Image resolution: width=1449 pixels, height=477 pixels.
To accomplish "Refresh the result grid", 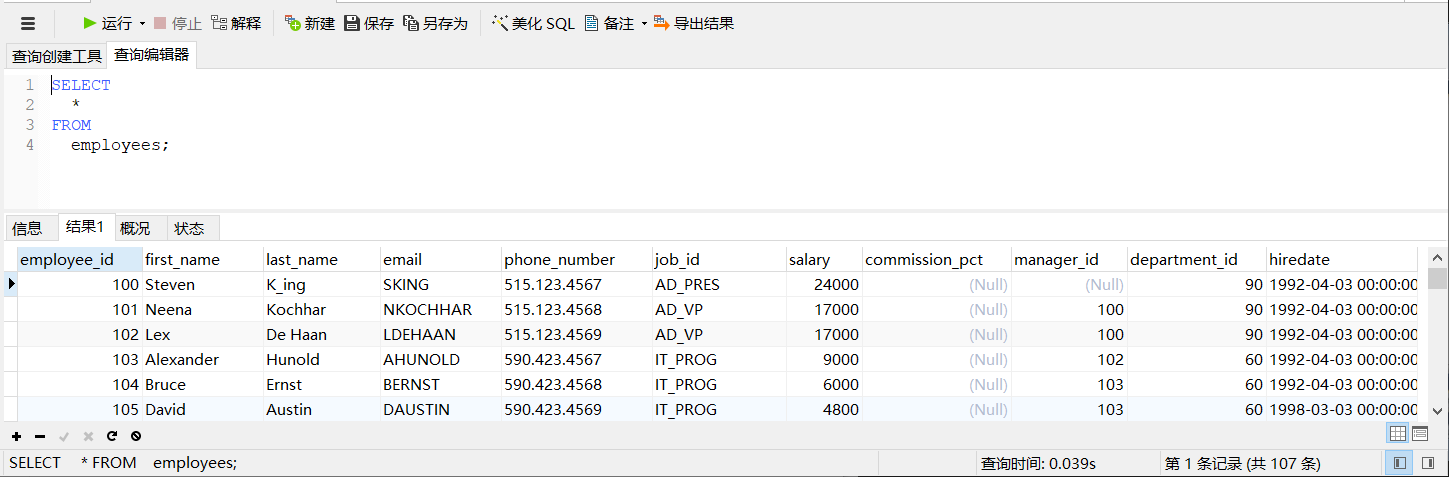I will coord(112,436).
